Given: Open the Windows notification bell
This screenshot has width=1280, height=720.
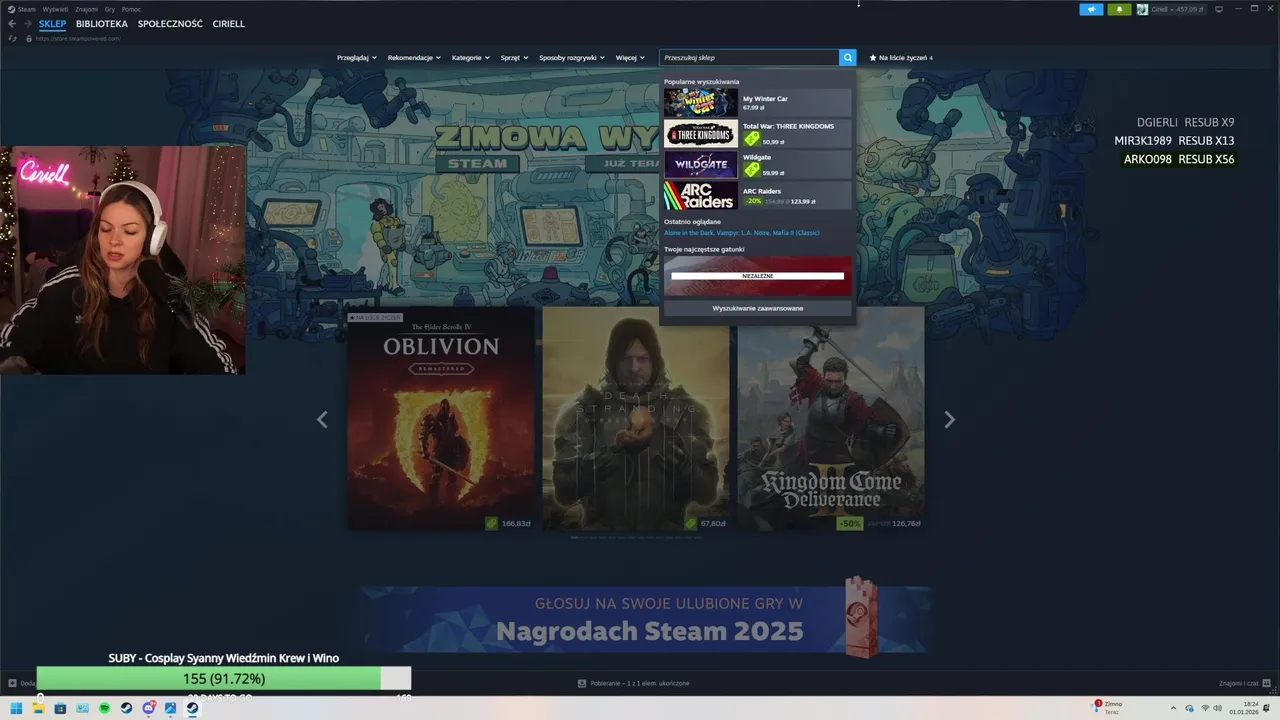Looking at the screenshot, I should tap(1267, 708).
